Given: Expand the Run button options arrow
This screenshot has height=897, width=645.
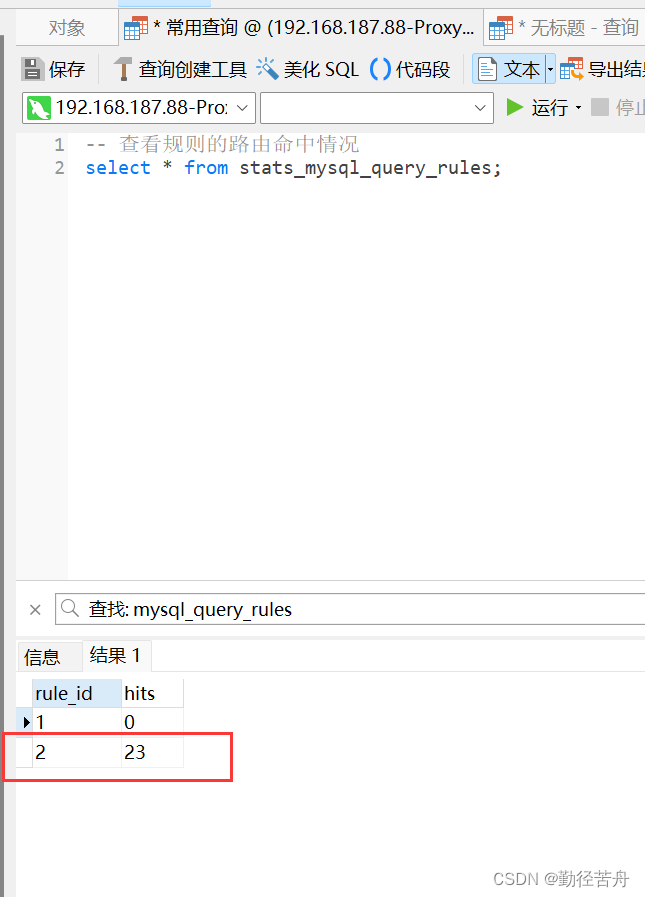Looking at the screenshot, I should coord(578,108).
